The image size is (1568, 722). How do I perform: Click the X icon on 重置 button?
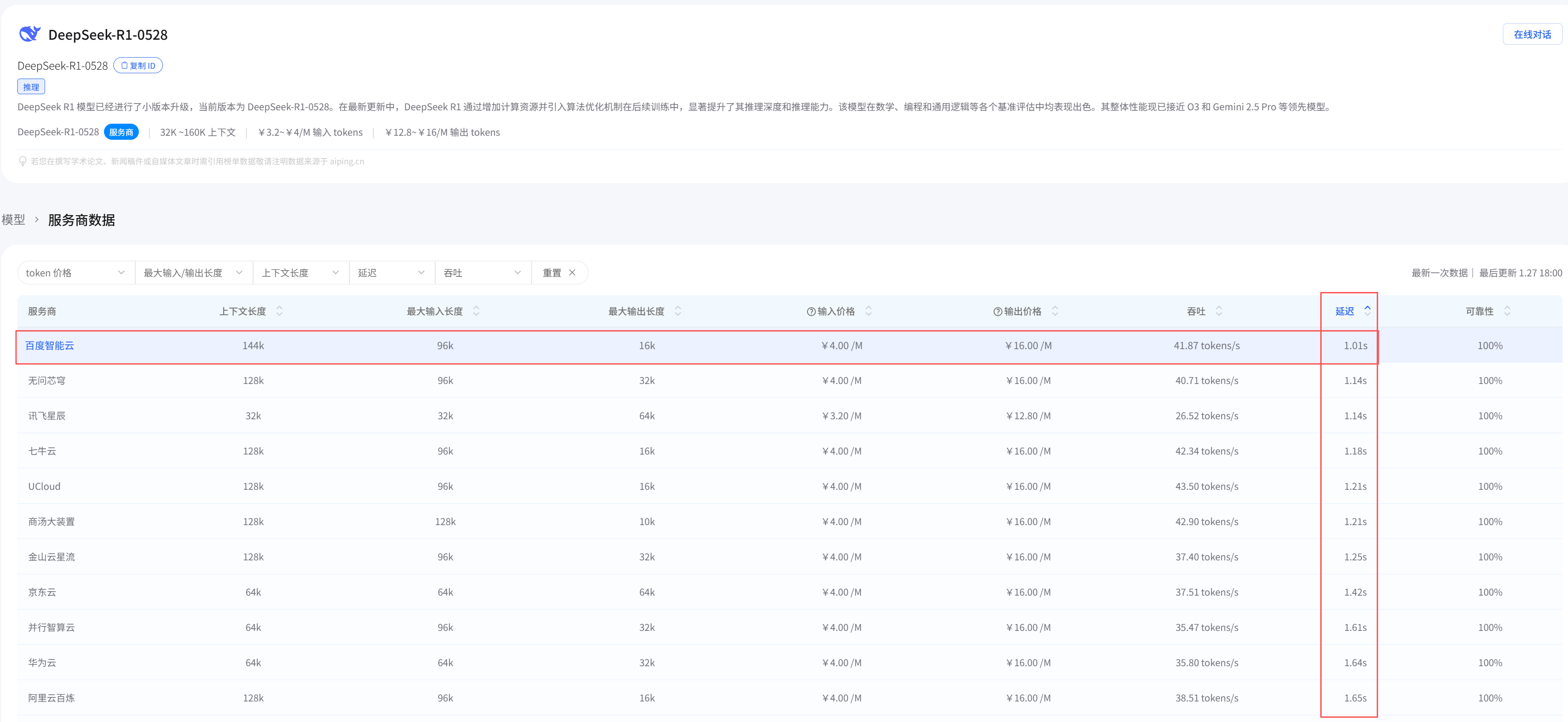tap(572, 273)
